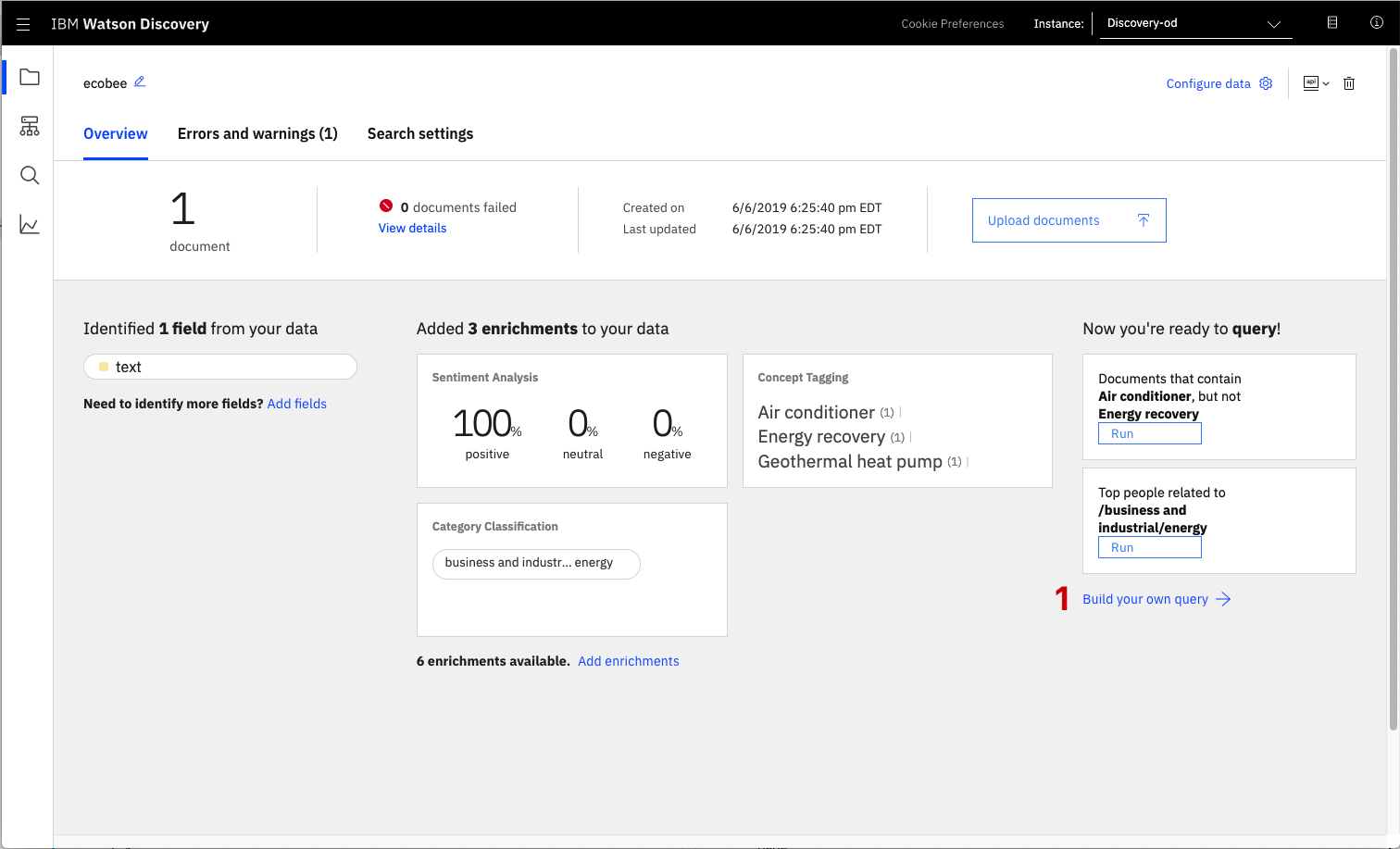Click the Energy recovery concept
The image size is (1400, 849).
click(821, 437)
